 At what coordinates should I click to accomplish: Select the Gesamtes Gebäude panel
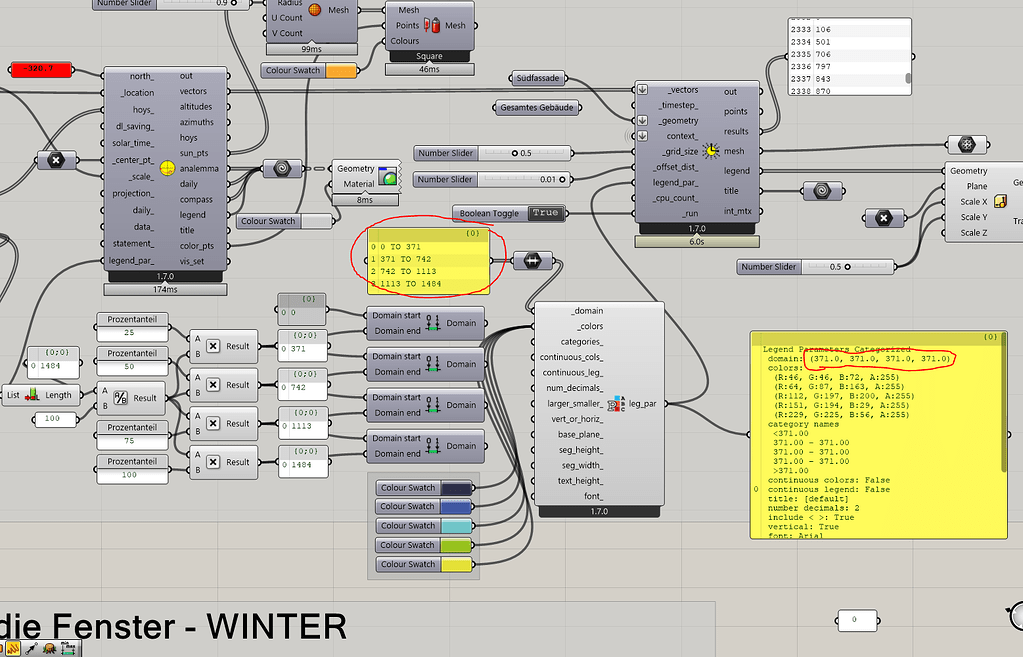[537, 106]
